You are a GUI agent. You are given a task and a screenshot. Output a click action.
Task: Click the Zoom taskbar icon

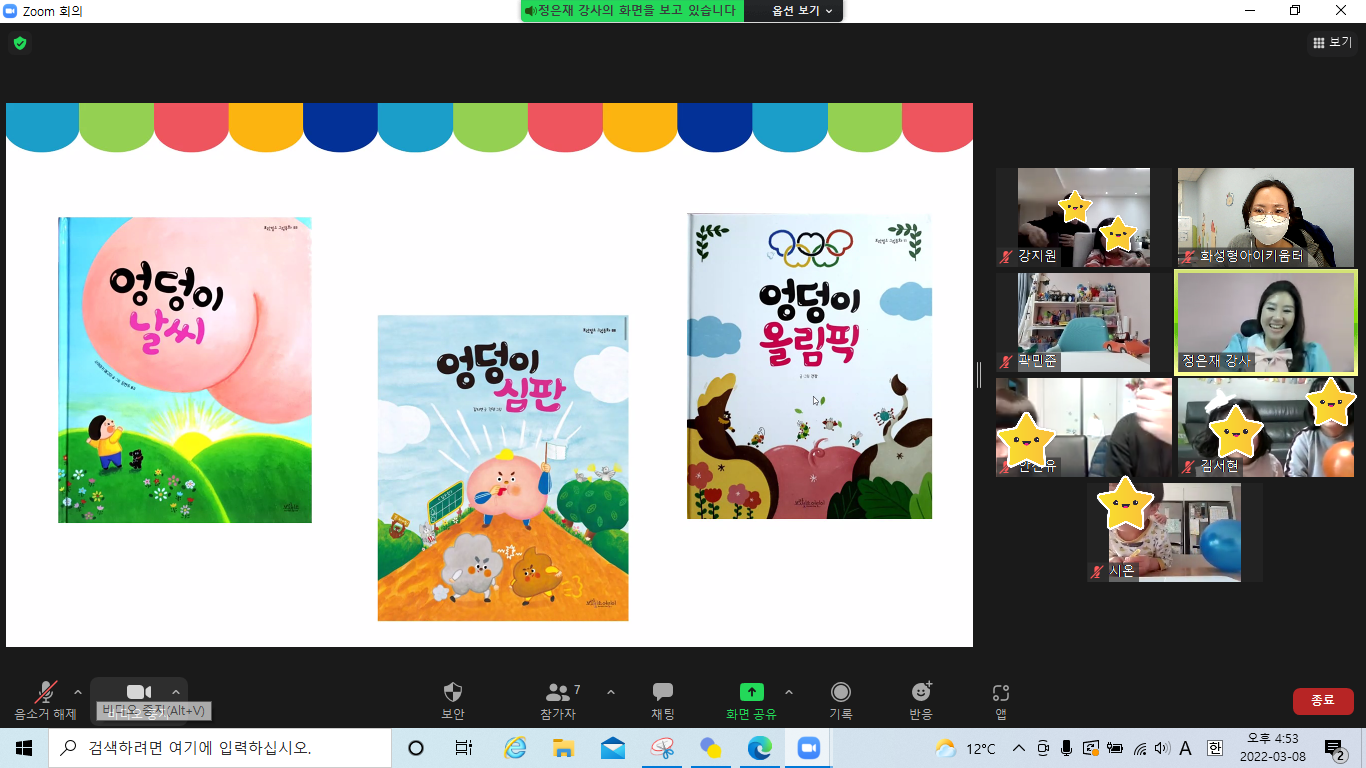pyautogui.click(x=808, y=748)
